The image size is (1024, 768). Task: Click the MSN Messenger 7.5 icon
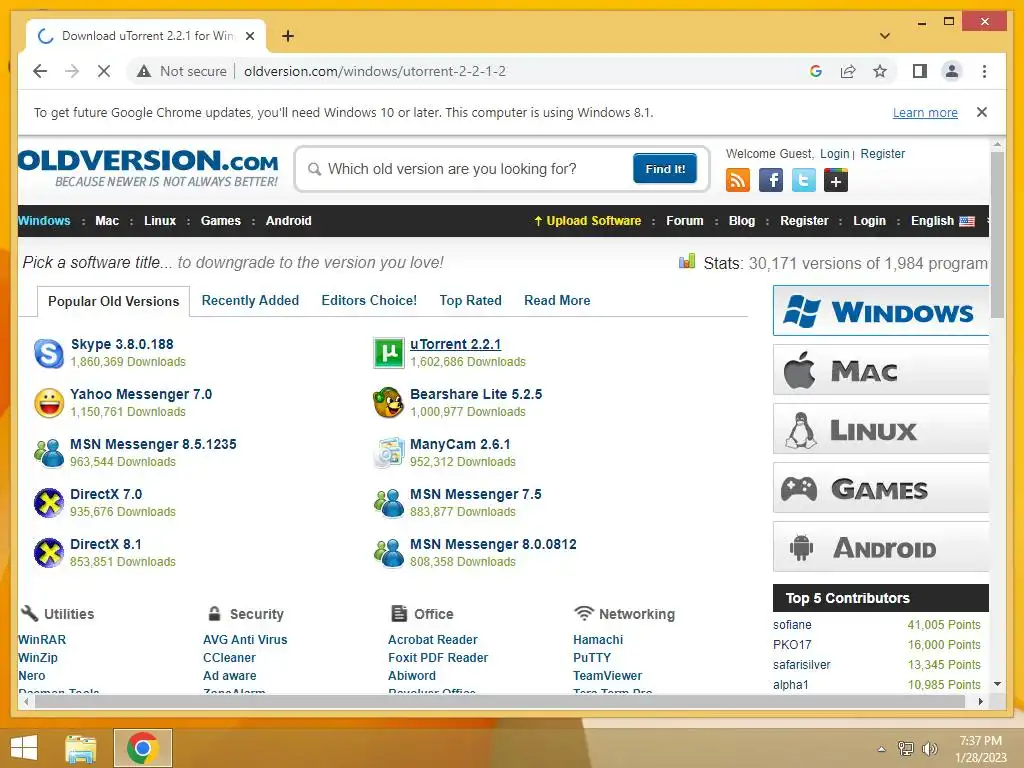coord(389,503)
